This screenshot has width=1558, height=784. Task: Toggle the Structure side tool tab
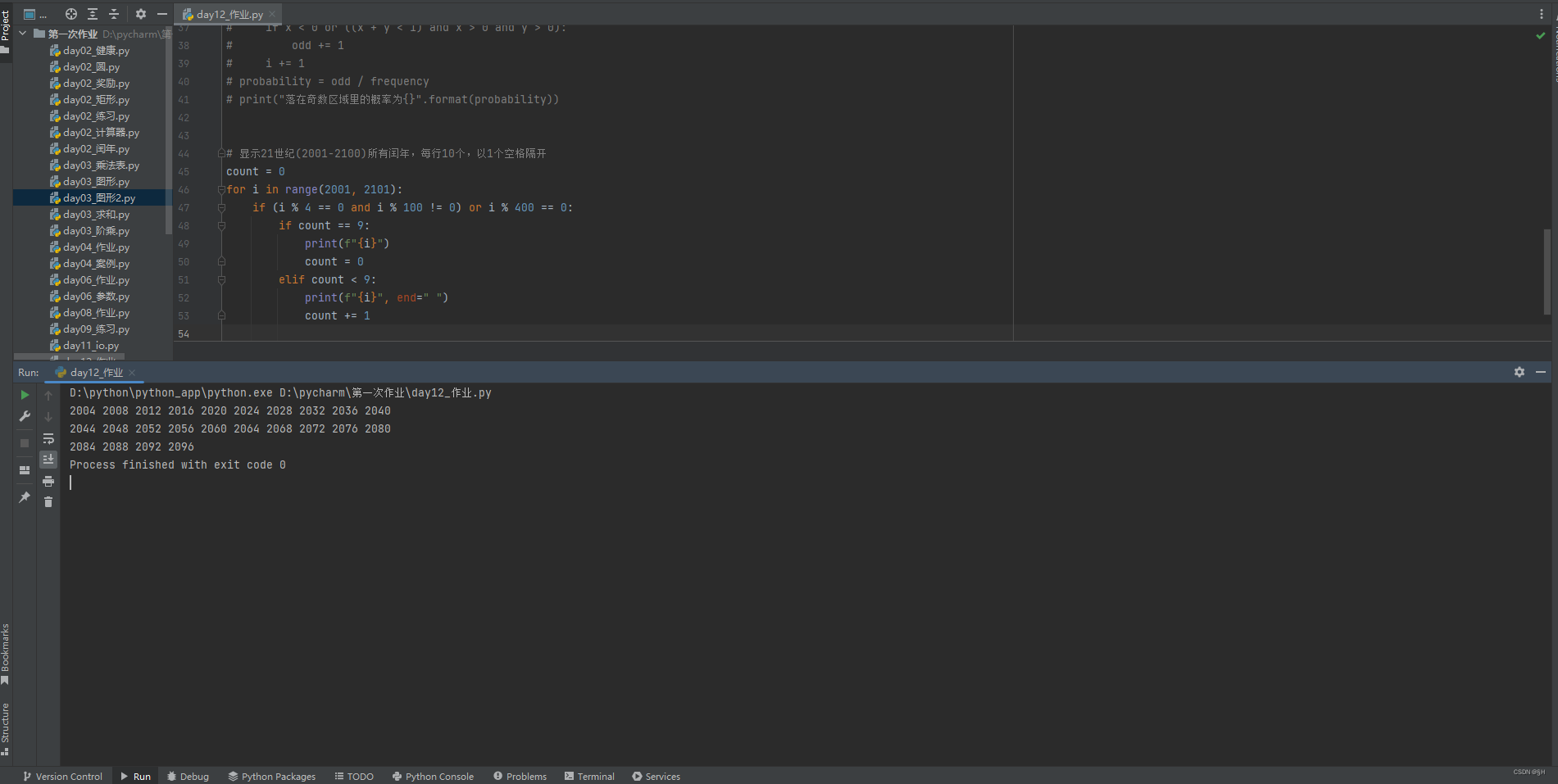pyautogui.click(x=5, y=728)
